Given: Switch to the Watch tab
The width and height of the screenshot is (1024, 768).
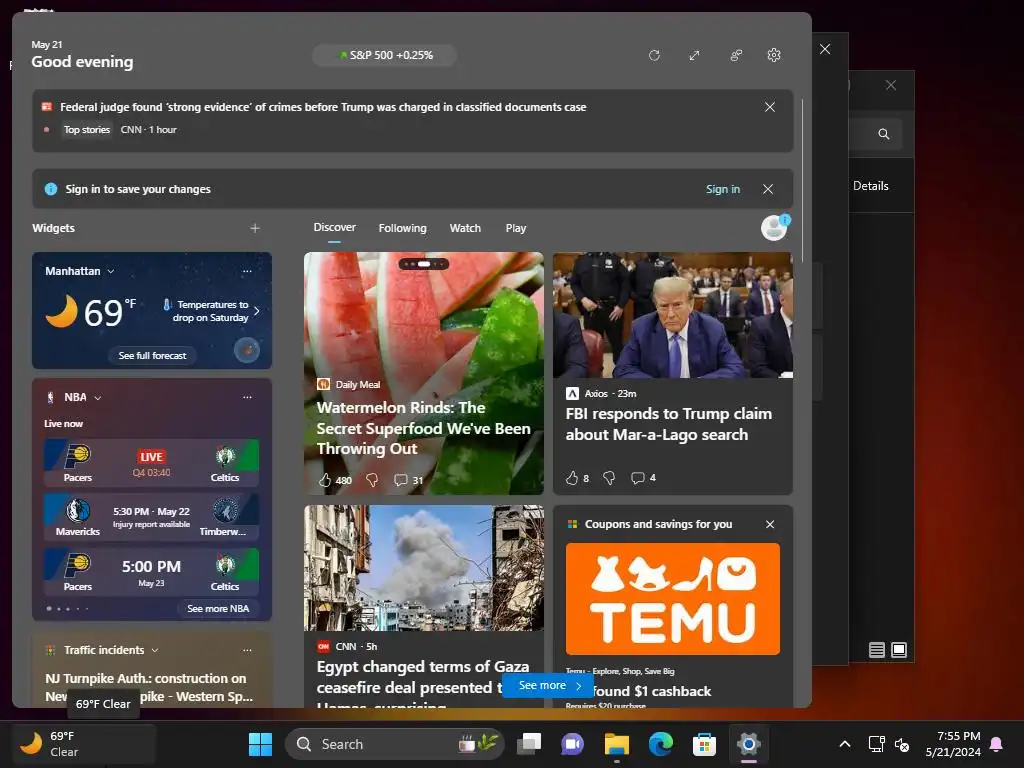Looking at the screenshot, I should 465,228.
